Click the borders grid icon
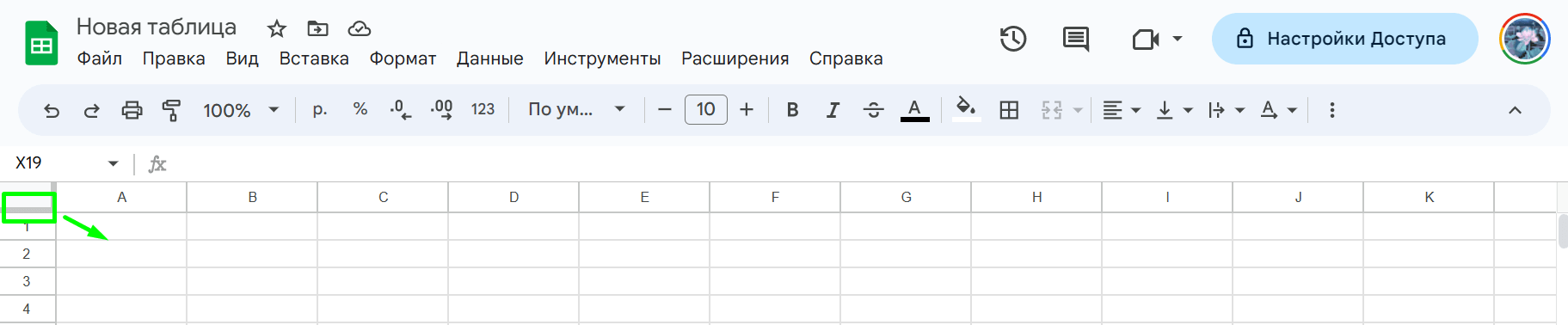Screen dimensions: 1568x325 pos(1009,110)
